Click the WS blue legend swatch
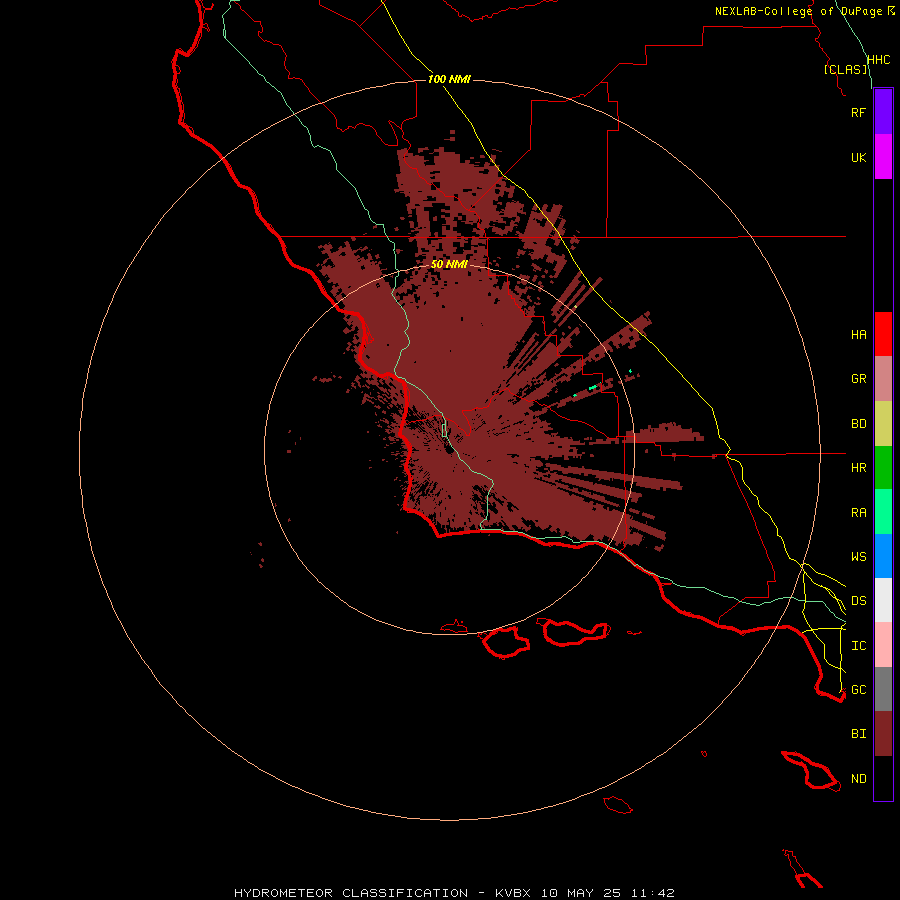 point(883,556)
